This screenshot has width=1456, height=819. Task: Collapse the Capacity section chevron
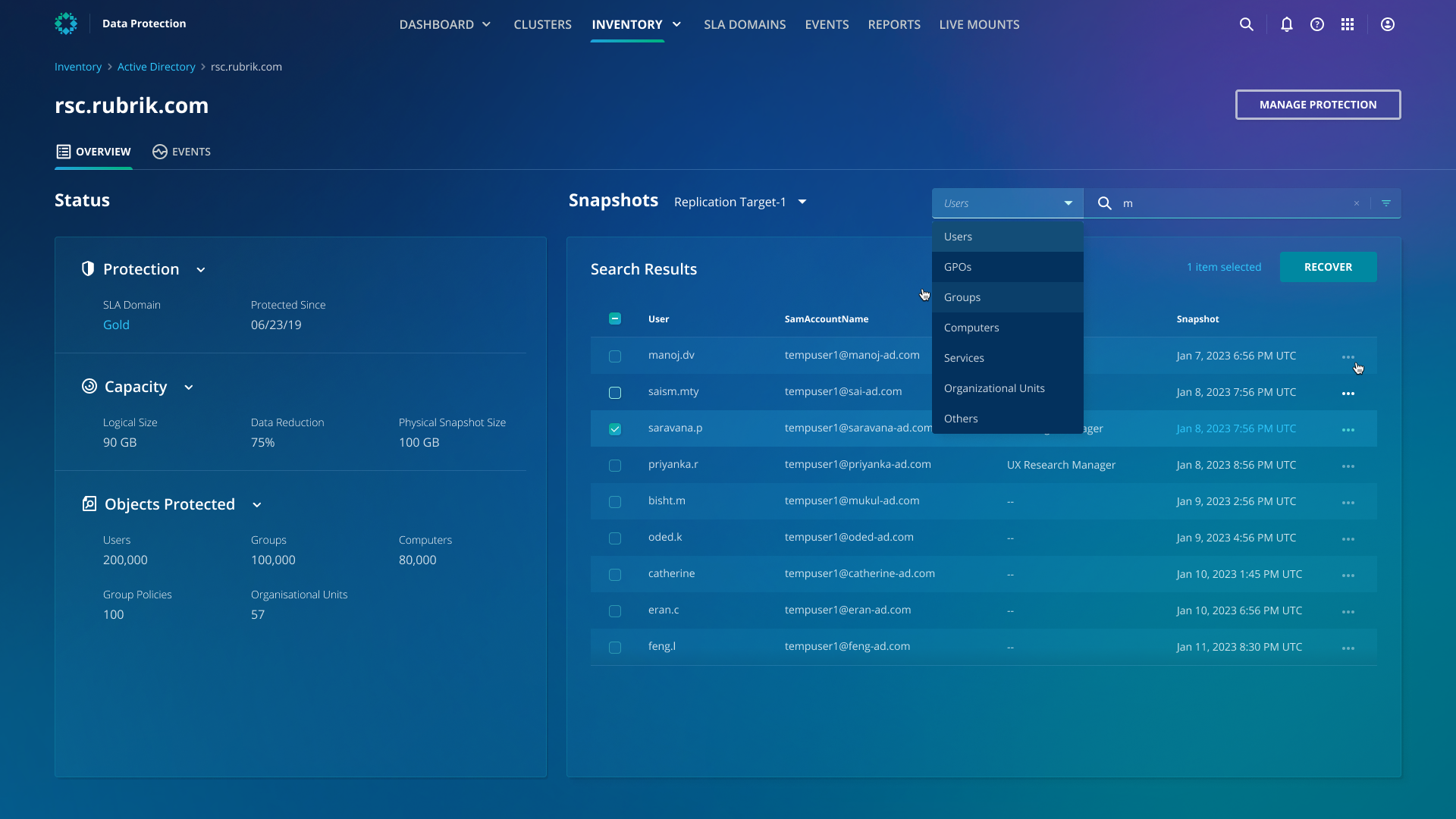(x=189, y=388)
